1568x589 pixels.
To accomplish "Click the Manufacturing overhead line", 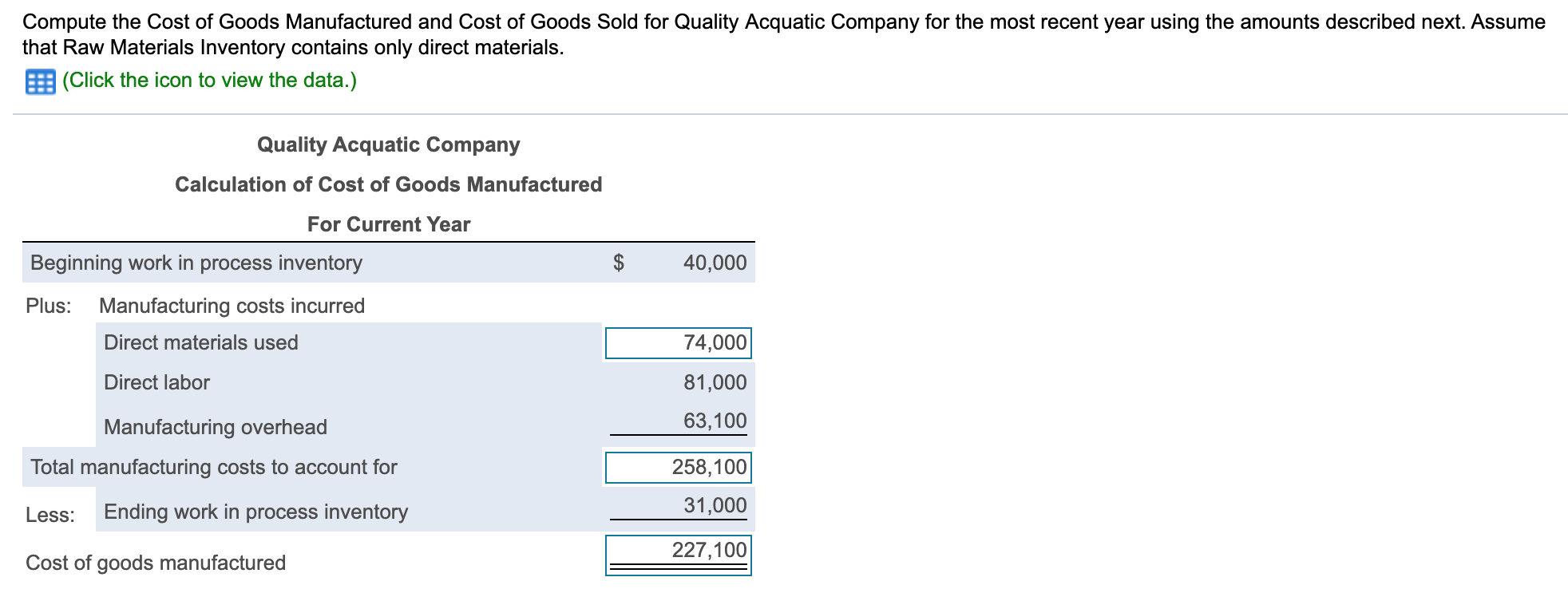I will click(216, 427).
